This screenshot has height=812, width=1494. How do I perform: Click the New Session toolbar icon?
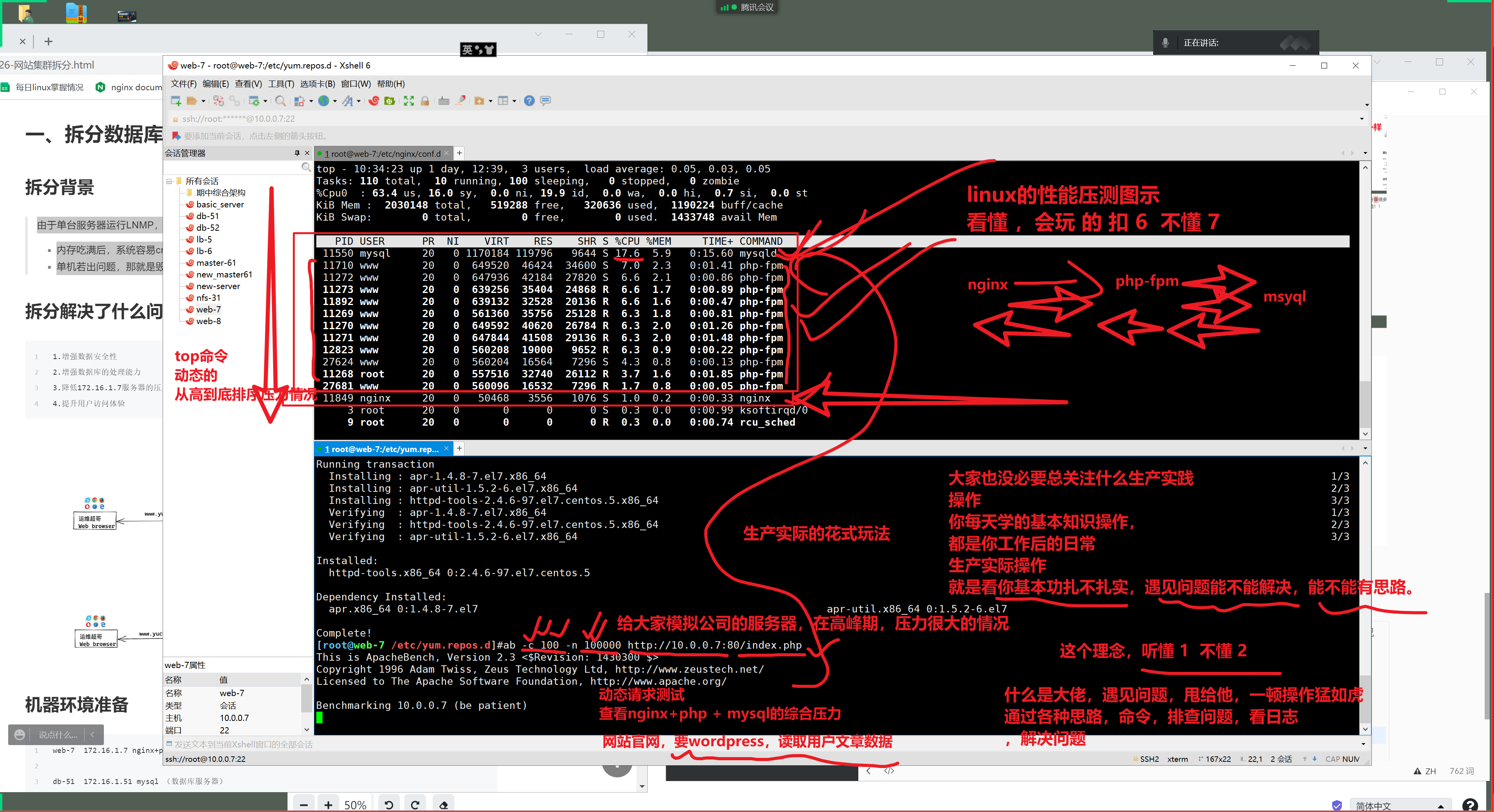point(176,101)
